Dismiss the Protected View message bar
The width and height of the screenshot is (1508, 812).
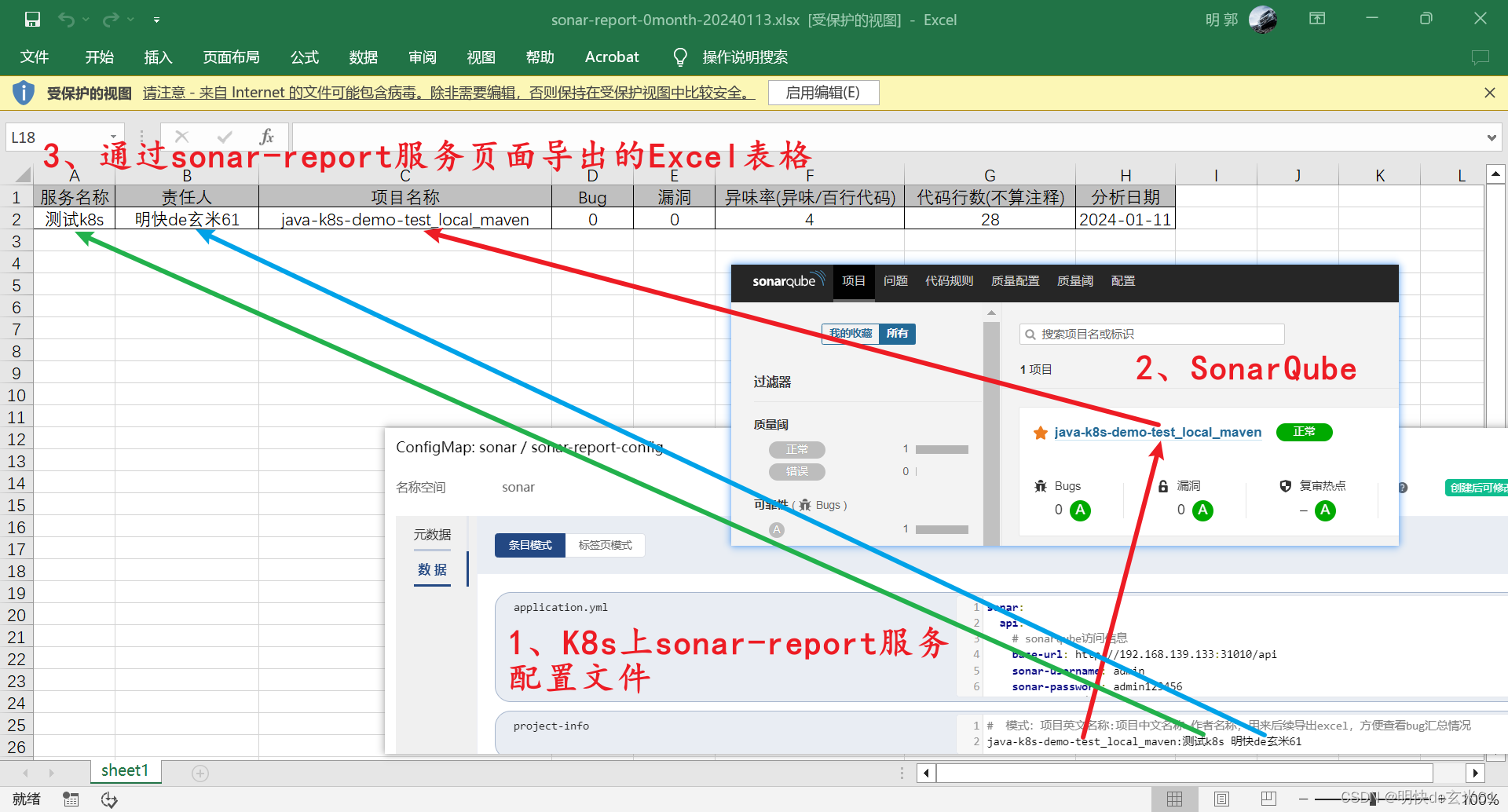[1489, 93]
